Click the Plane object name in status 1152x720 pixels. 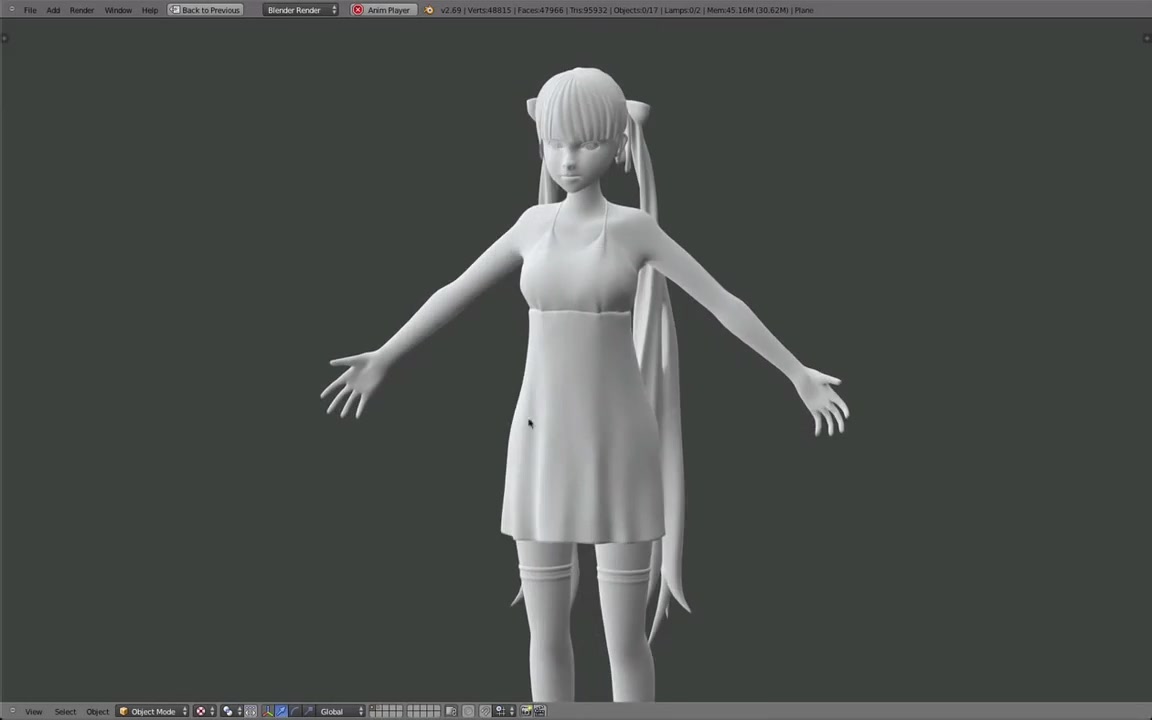pyautogui.click(x=804, y=10)
